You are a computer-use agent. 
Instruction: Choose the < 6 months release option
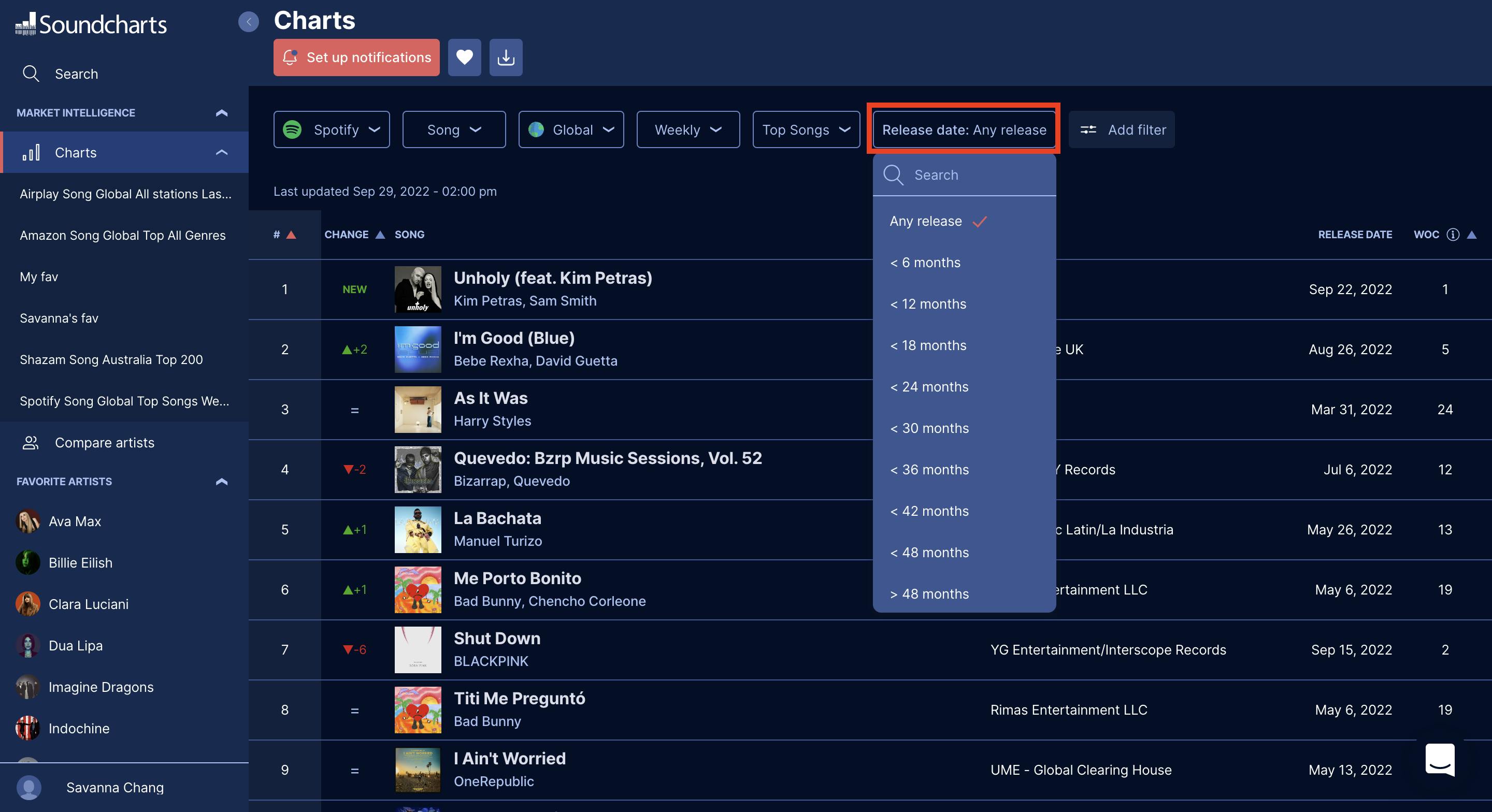coord(925,263)
